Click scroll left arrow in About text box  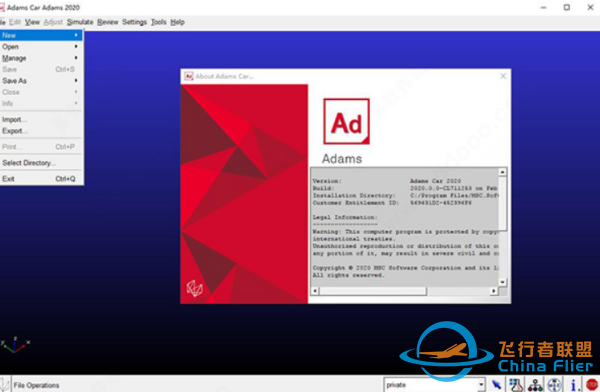[x=315, y=291]
